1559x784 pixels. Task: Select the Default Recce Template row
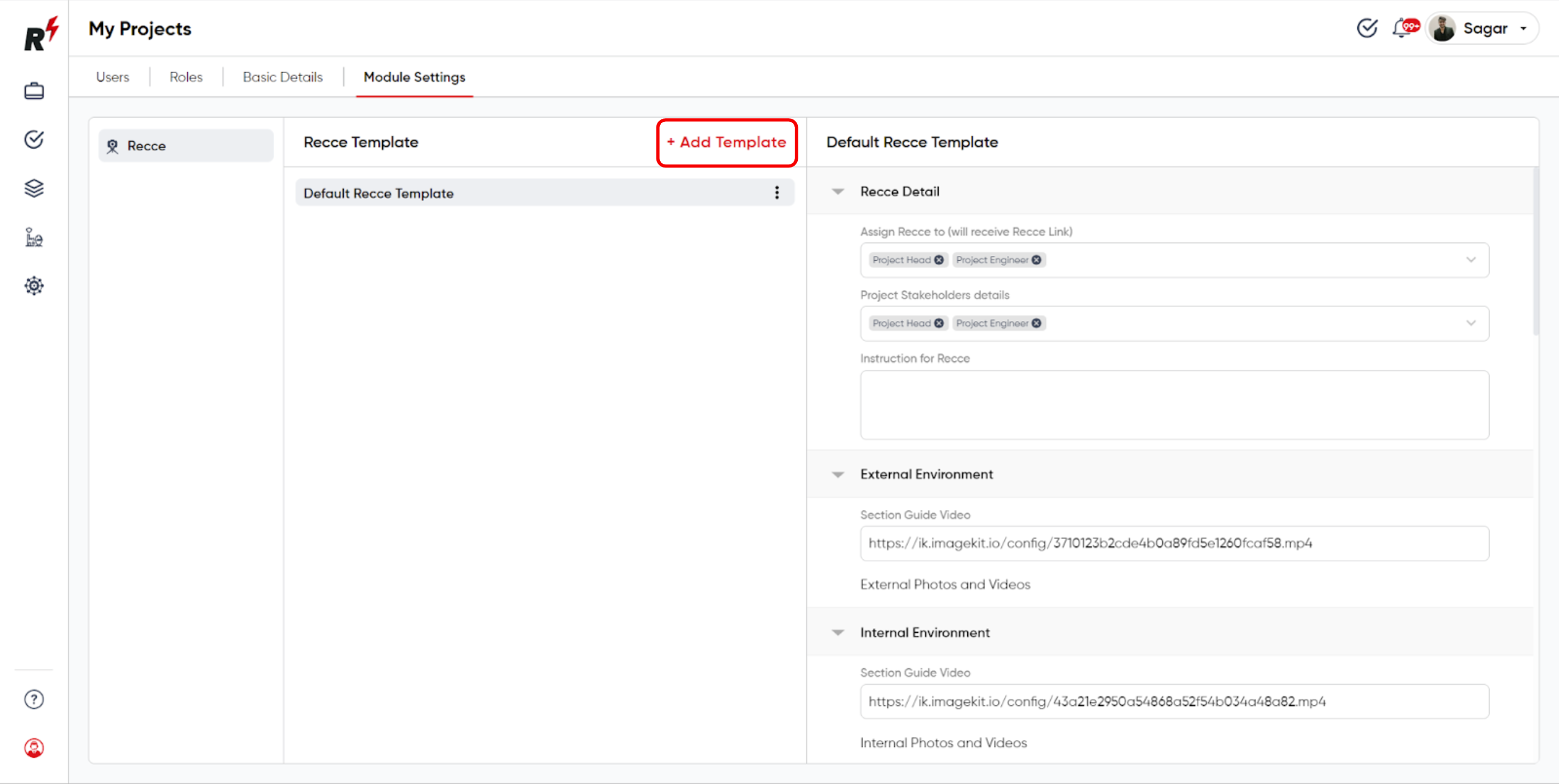[545, 192]
